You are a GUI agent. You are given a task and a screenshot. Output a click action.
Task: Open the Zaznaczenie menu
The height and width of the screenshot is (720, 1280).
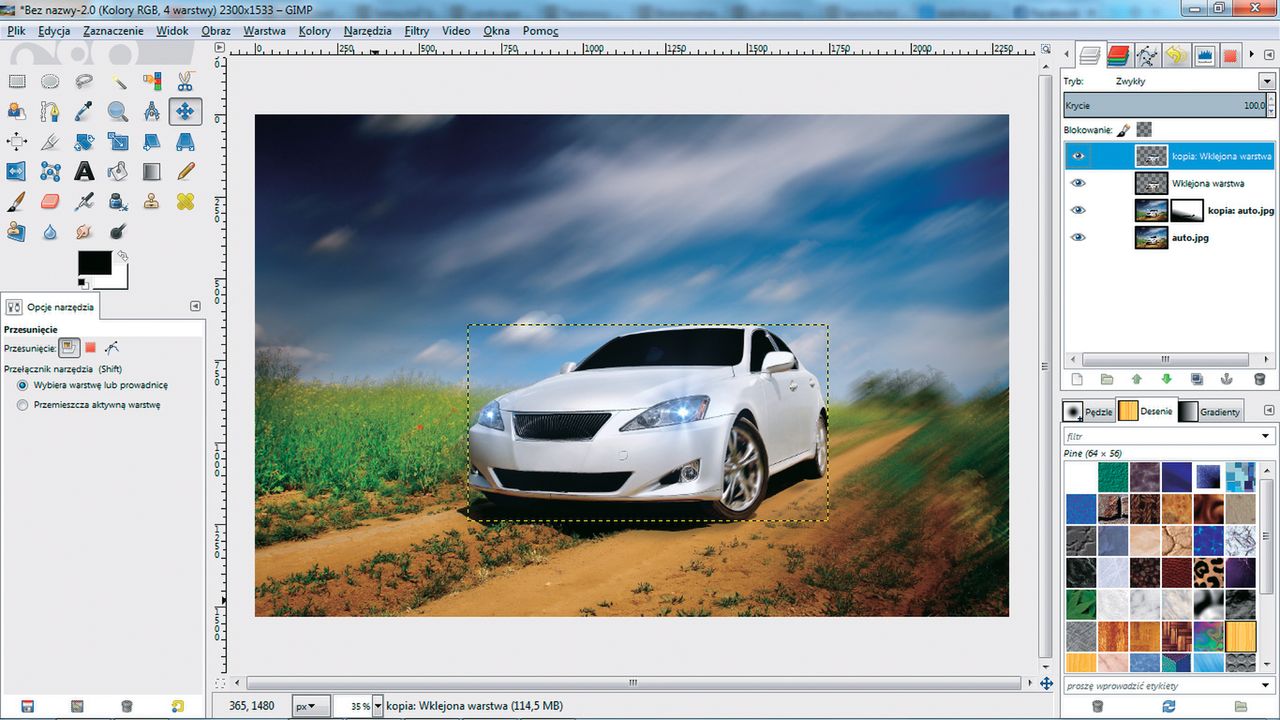113,31
